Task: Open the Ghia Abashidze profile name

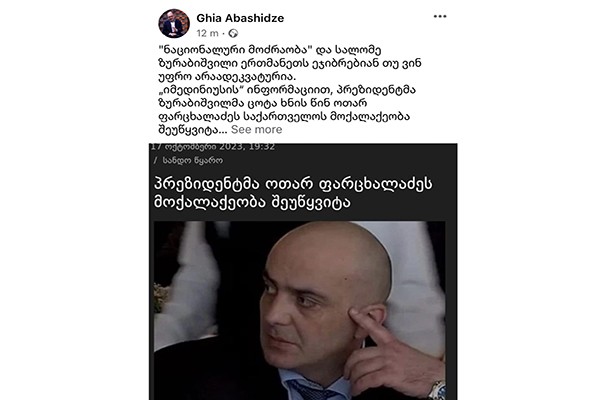Action: pyautogui.click(x=240, y=18)
